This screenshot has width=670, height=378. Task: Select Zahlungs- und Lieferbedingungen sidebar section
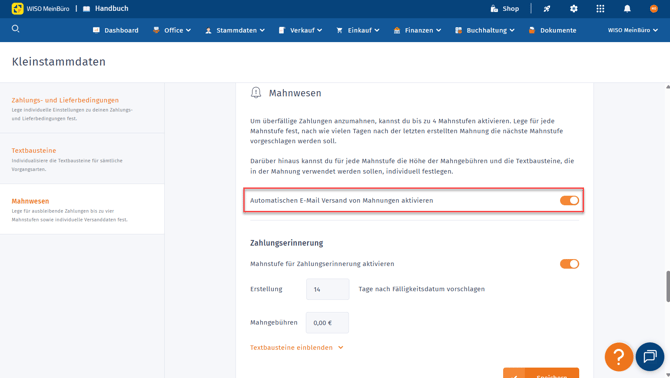[82, 108]
